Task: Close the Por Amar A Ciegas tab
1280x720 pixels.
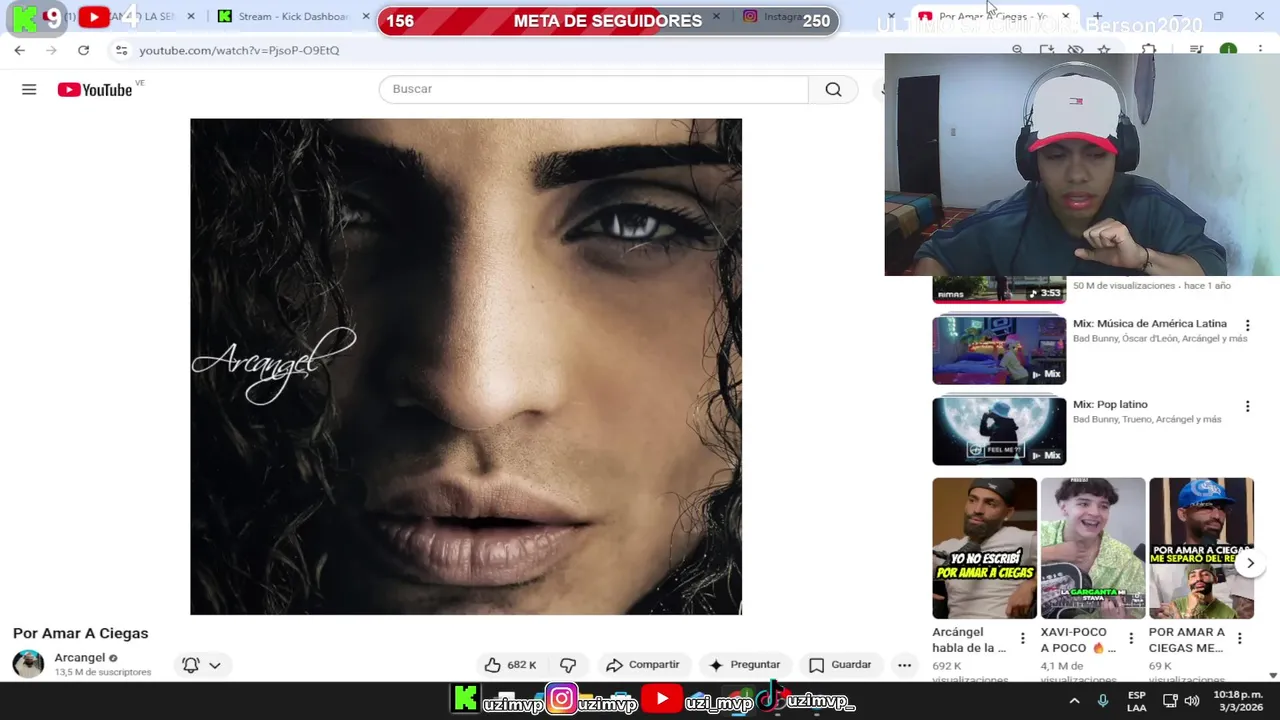Action: click(x=1065, y=16)
